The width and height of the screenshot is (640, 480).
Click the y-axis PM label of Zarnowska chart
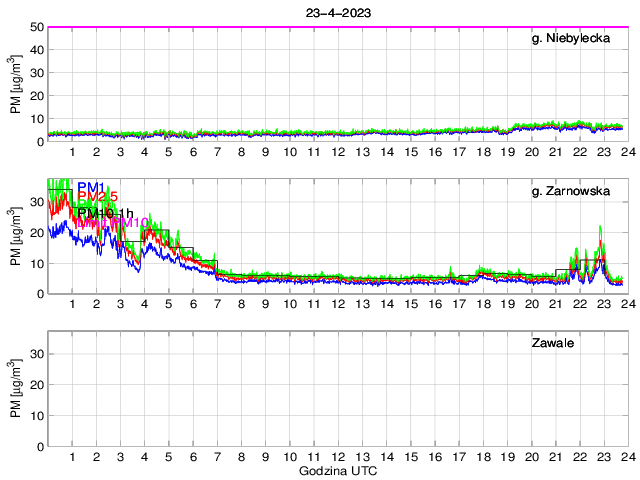(x=17, y=237)
